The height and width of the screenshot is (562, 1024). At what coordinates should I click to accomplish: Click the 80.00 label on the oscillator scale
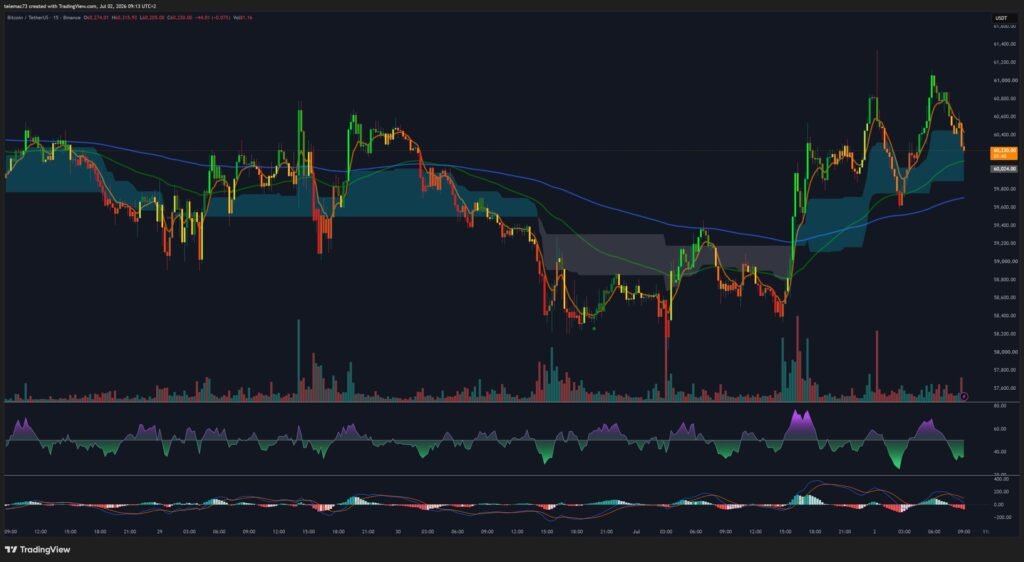[x=1000, y=405]
